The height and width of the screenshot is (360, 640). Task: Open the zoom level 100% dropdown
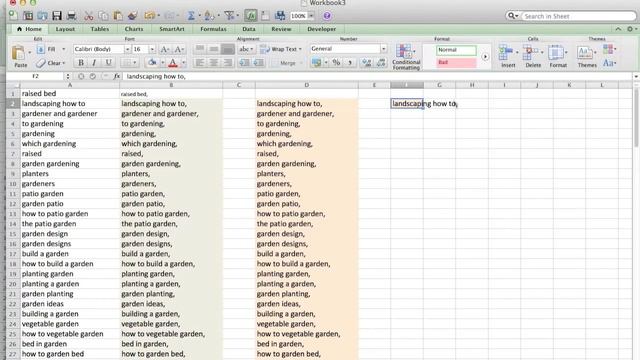[x=311, y=16]
